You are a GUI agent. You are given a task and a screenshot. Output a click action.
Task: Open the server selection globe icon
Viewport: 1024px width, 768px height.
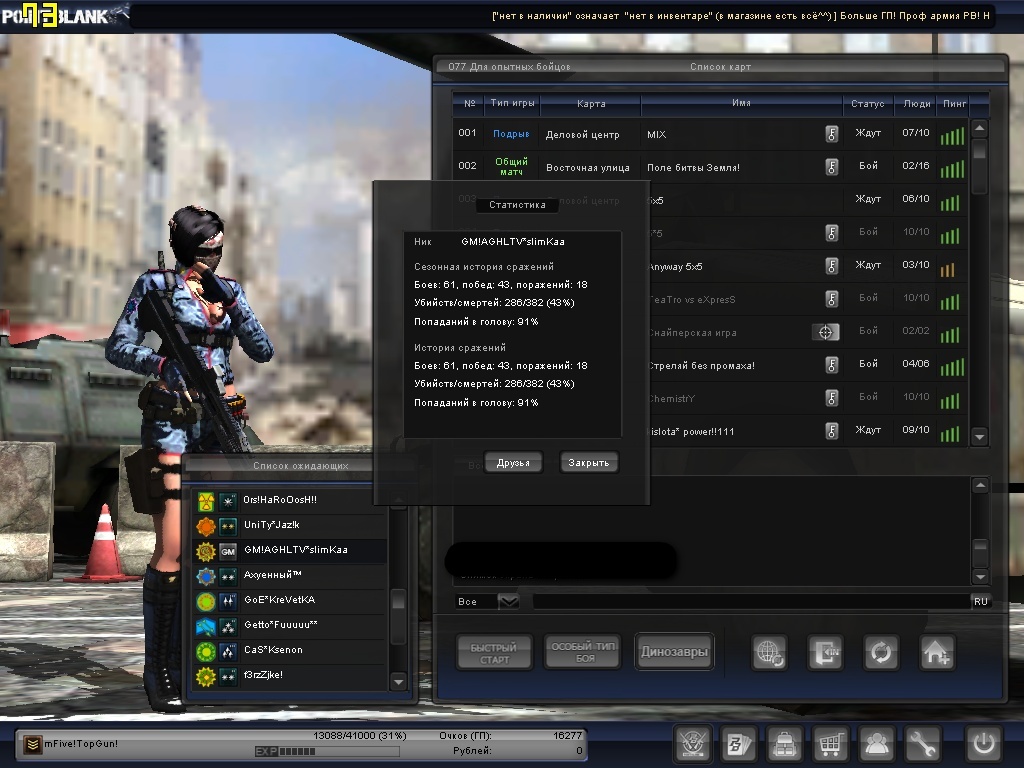click(x=769, y=652)
